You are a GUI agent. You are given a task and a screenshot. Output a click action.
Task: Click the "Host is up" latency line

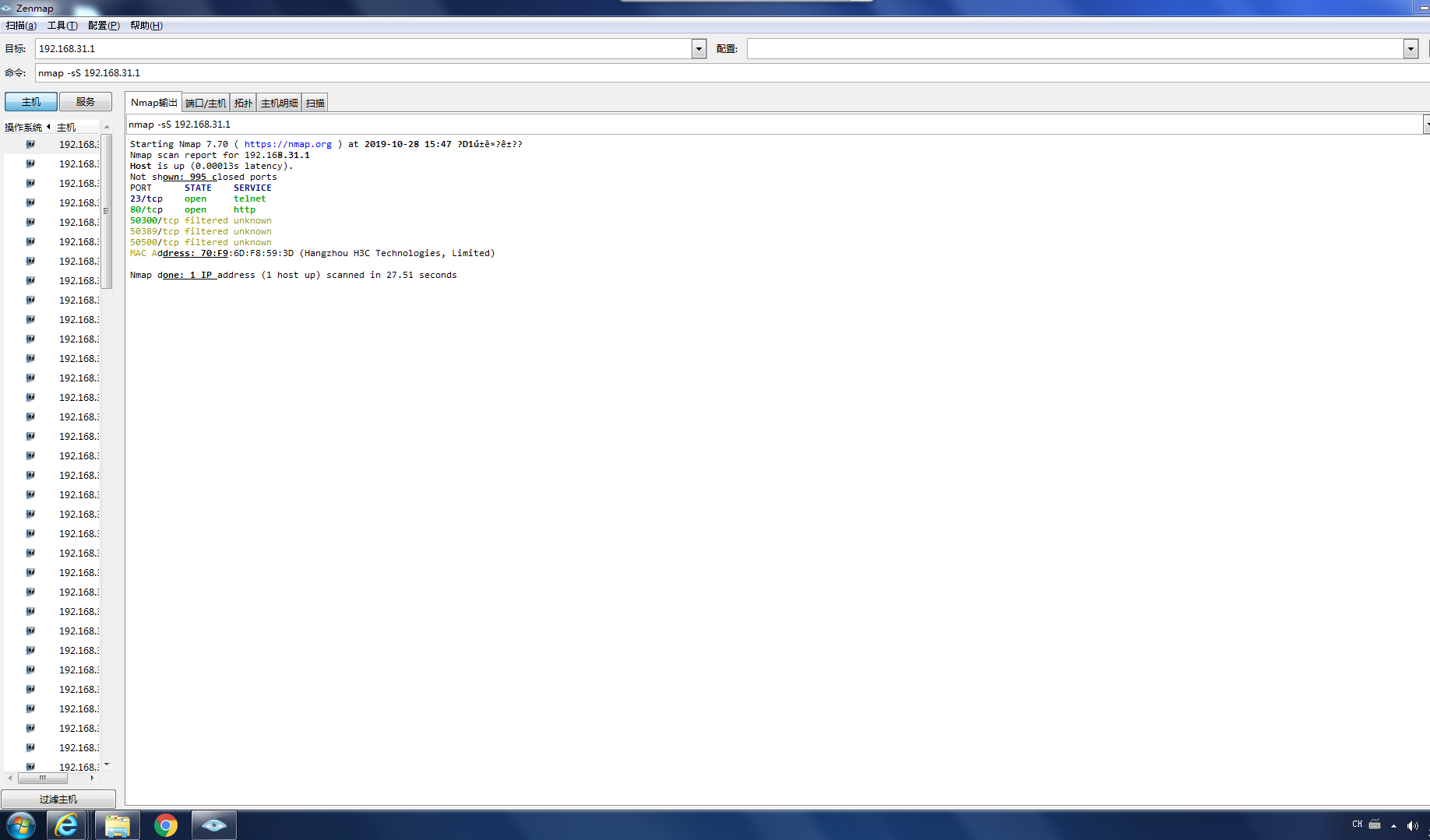pos(212,166)
